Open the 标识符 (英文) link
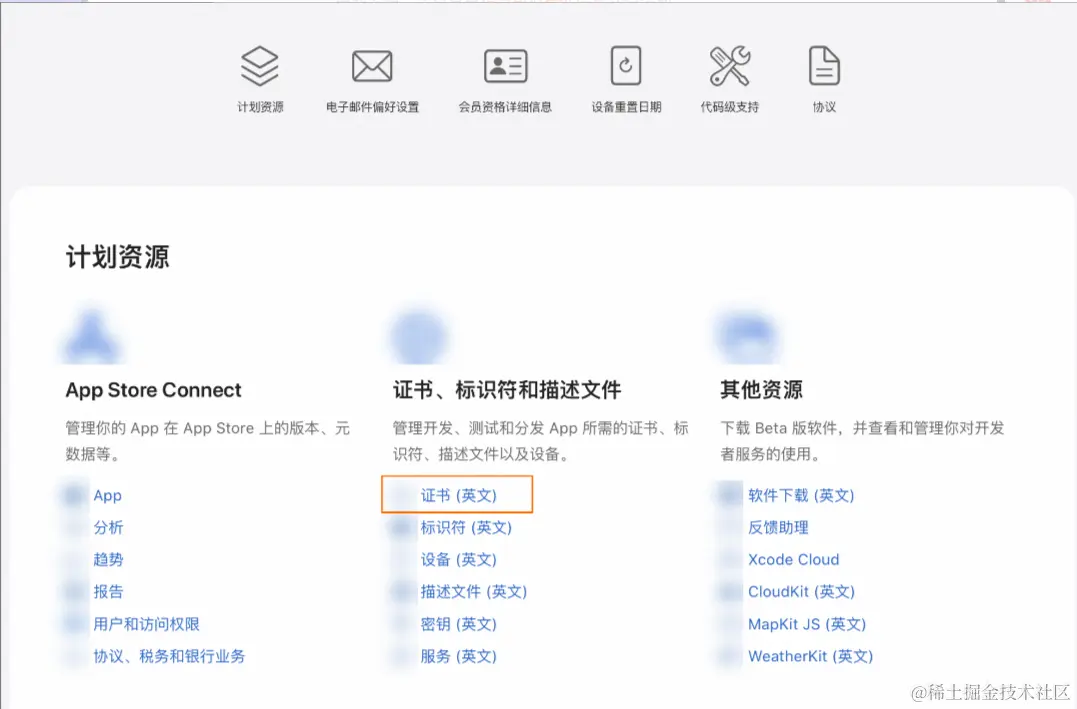Screen dimensions: 1077x709 click(466, 528)
